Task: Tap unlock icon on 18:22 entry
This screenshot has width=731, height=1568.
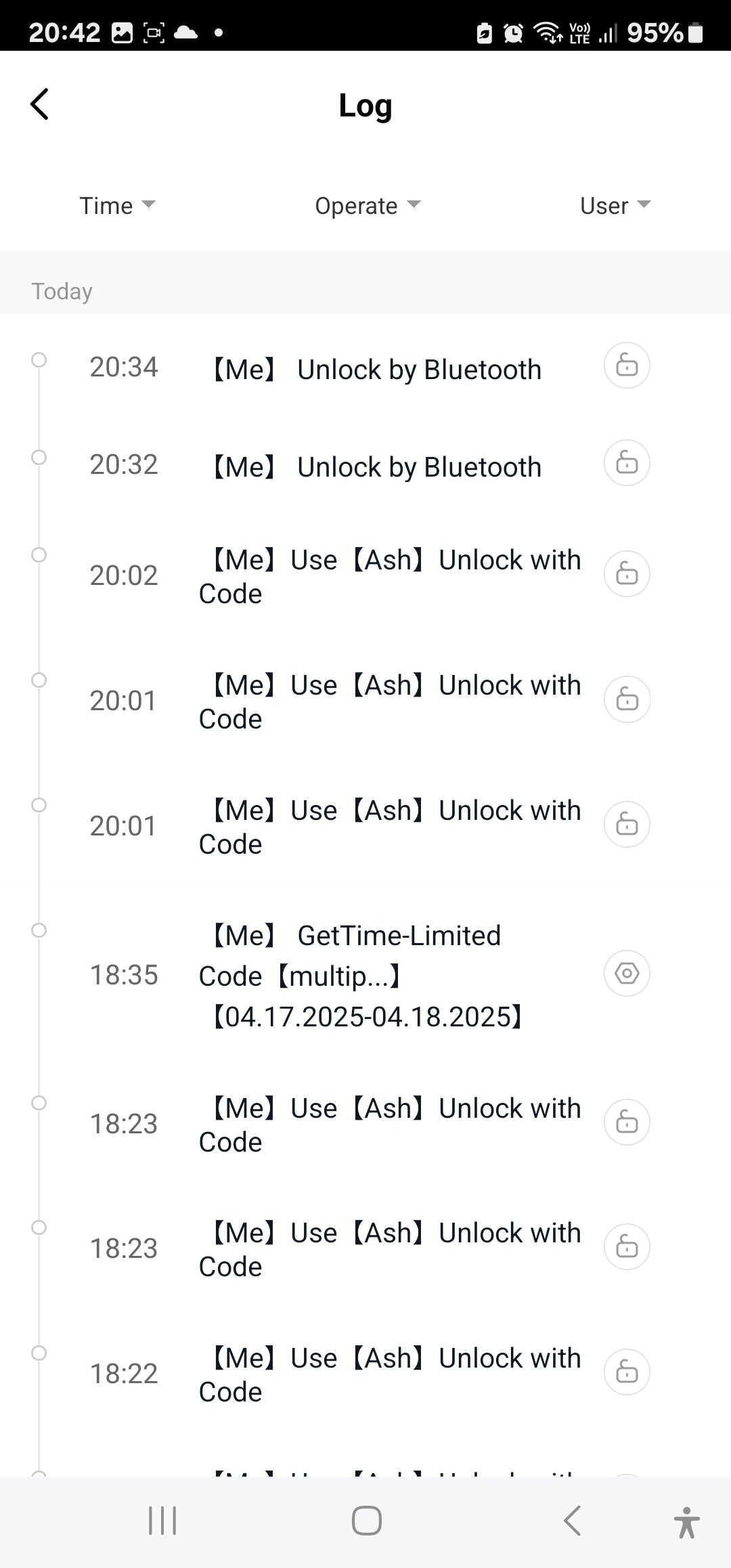Action: (x=627, y=1372)
